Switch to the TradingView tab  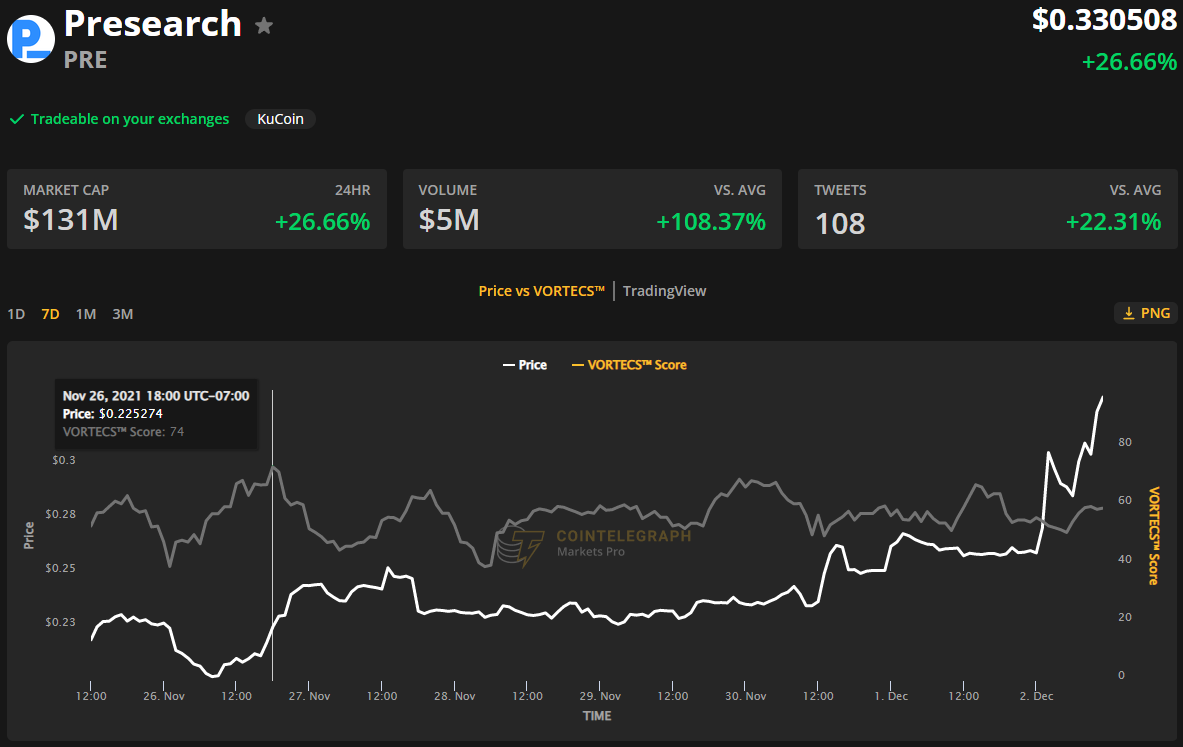664,291
